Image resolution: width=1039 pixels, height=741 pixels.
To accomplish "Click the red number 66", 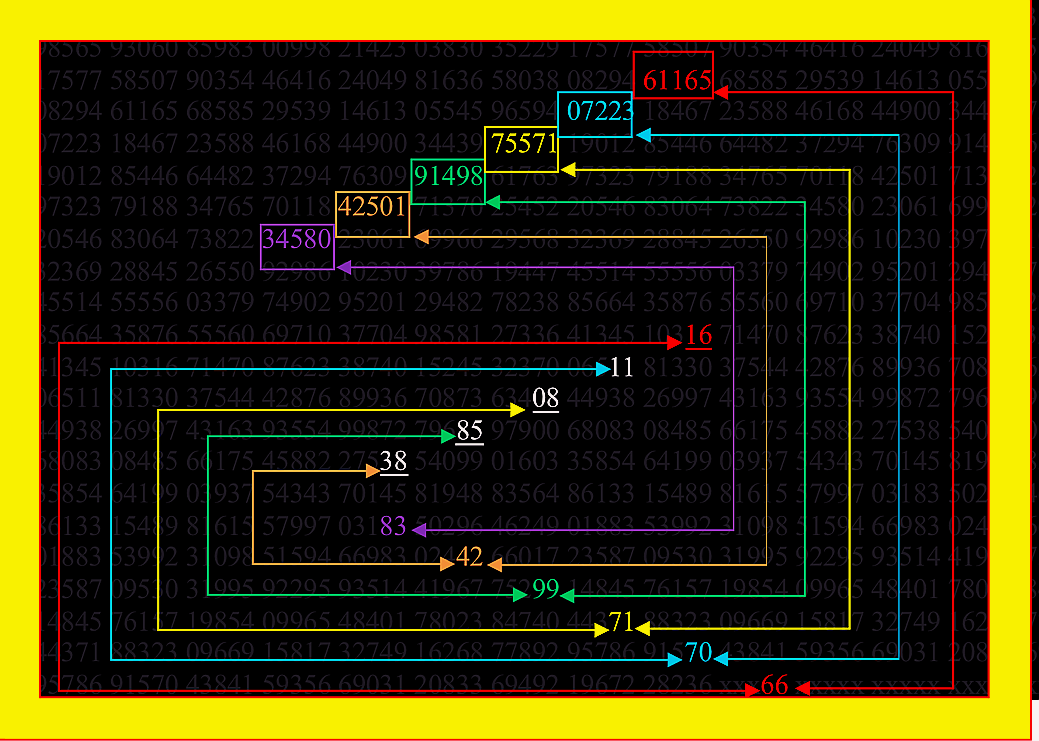I will (775, 686).
